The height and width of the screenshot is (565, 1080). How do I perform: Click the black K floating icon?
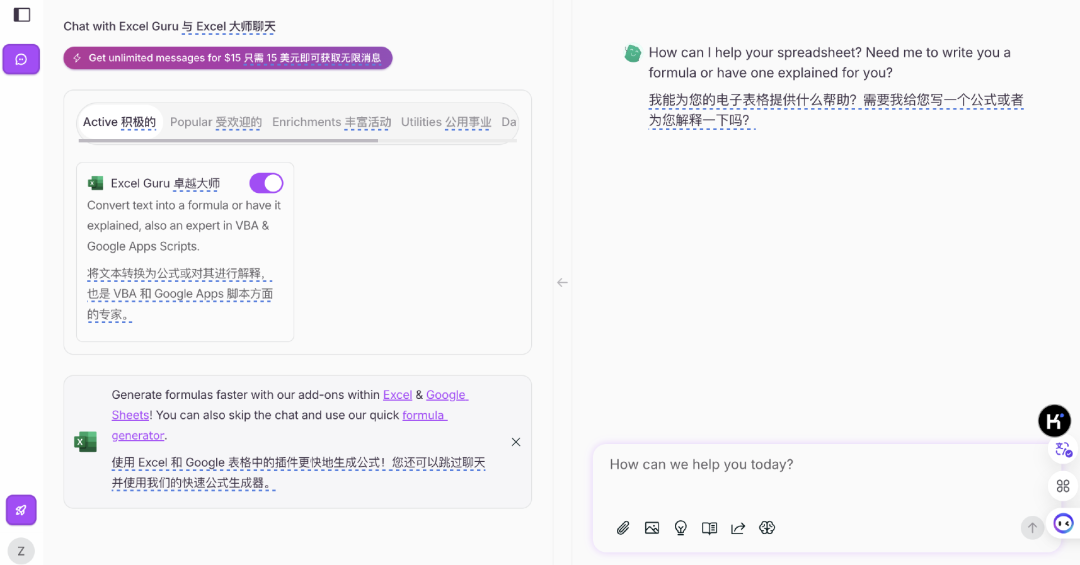[1055, 420]
